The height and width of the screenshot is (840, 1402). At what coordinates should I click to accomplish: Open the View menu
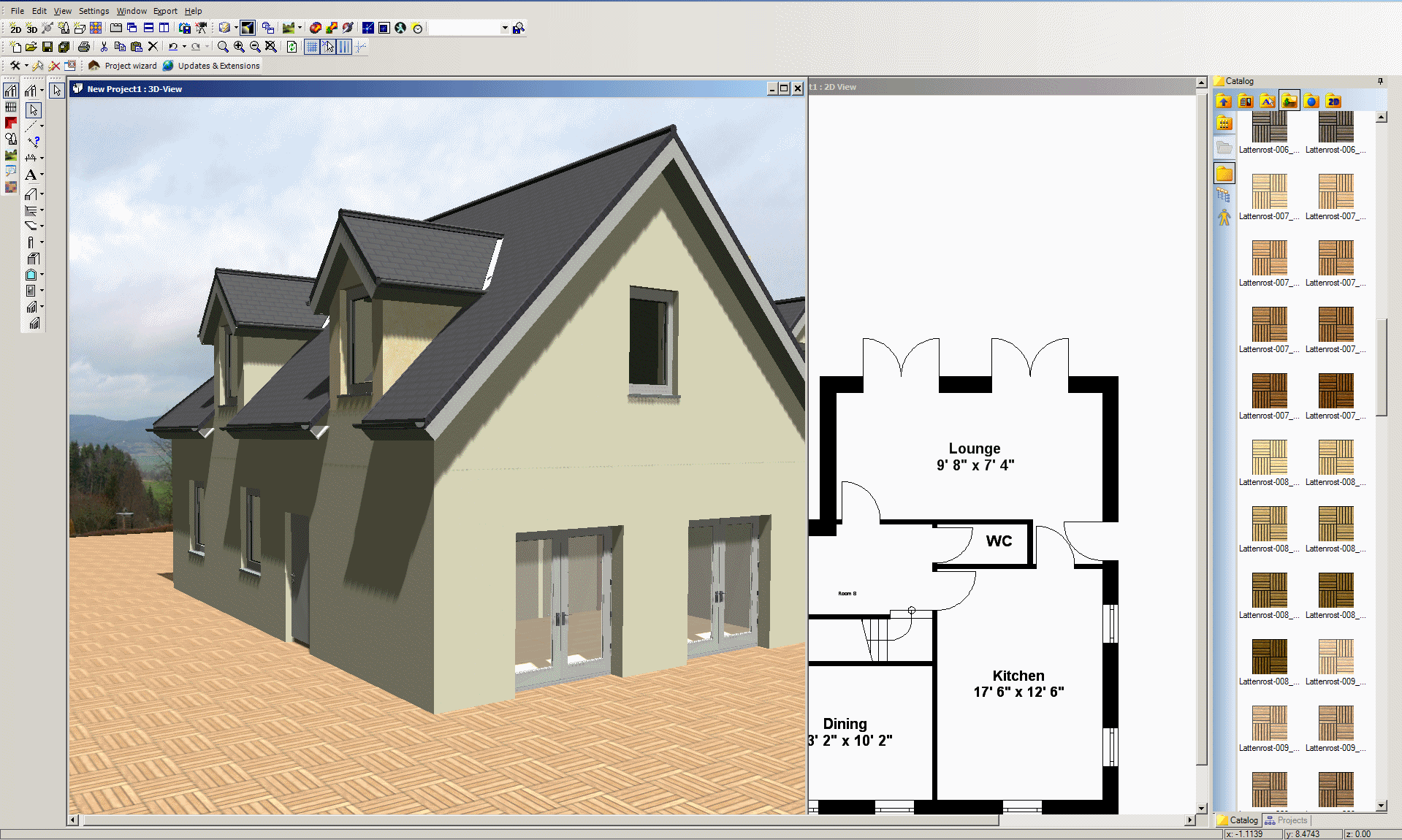pyautogui.click(x=63, y=11)
